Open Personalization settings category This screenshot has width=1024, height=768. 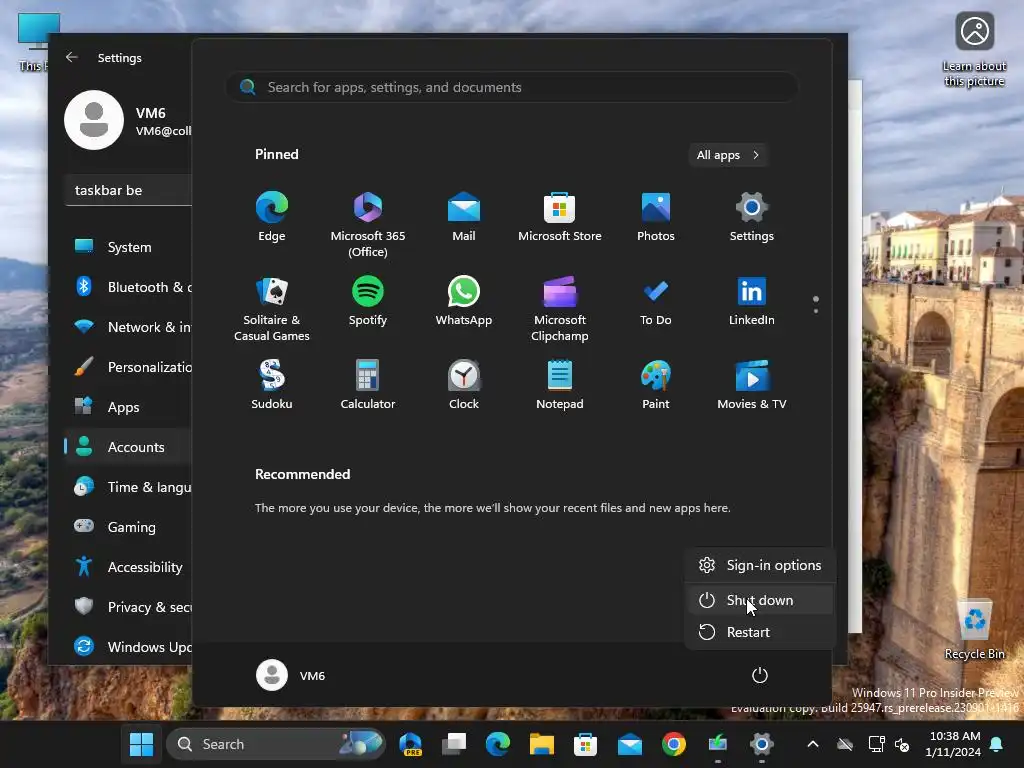pos(129,367)
